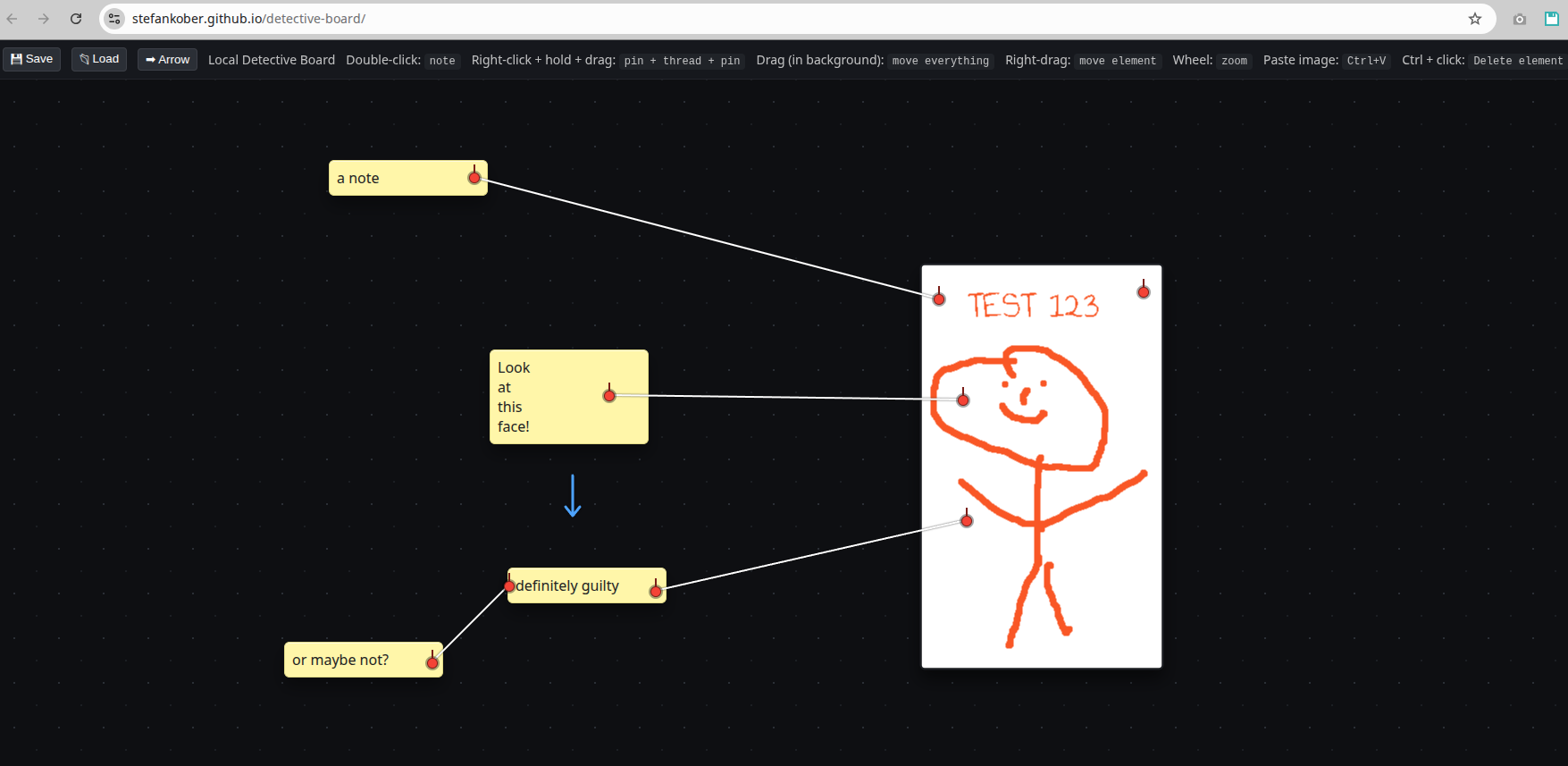Go forward in browser history
The height and width of the screenshot is (766, 1568).
click(44, 19)
